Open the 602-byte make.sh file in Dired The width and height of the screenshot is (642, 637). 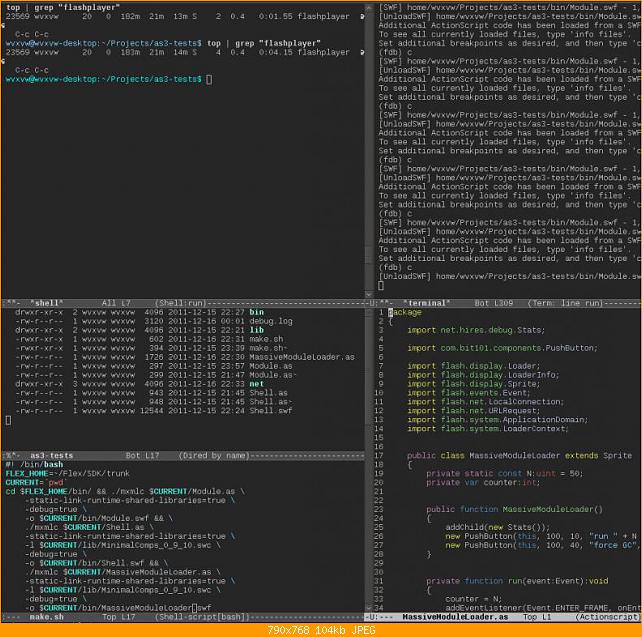[x=266, y=339]
